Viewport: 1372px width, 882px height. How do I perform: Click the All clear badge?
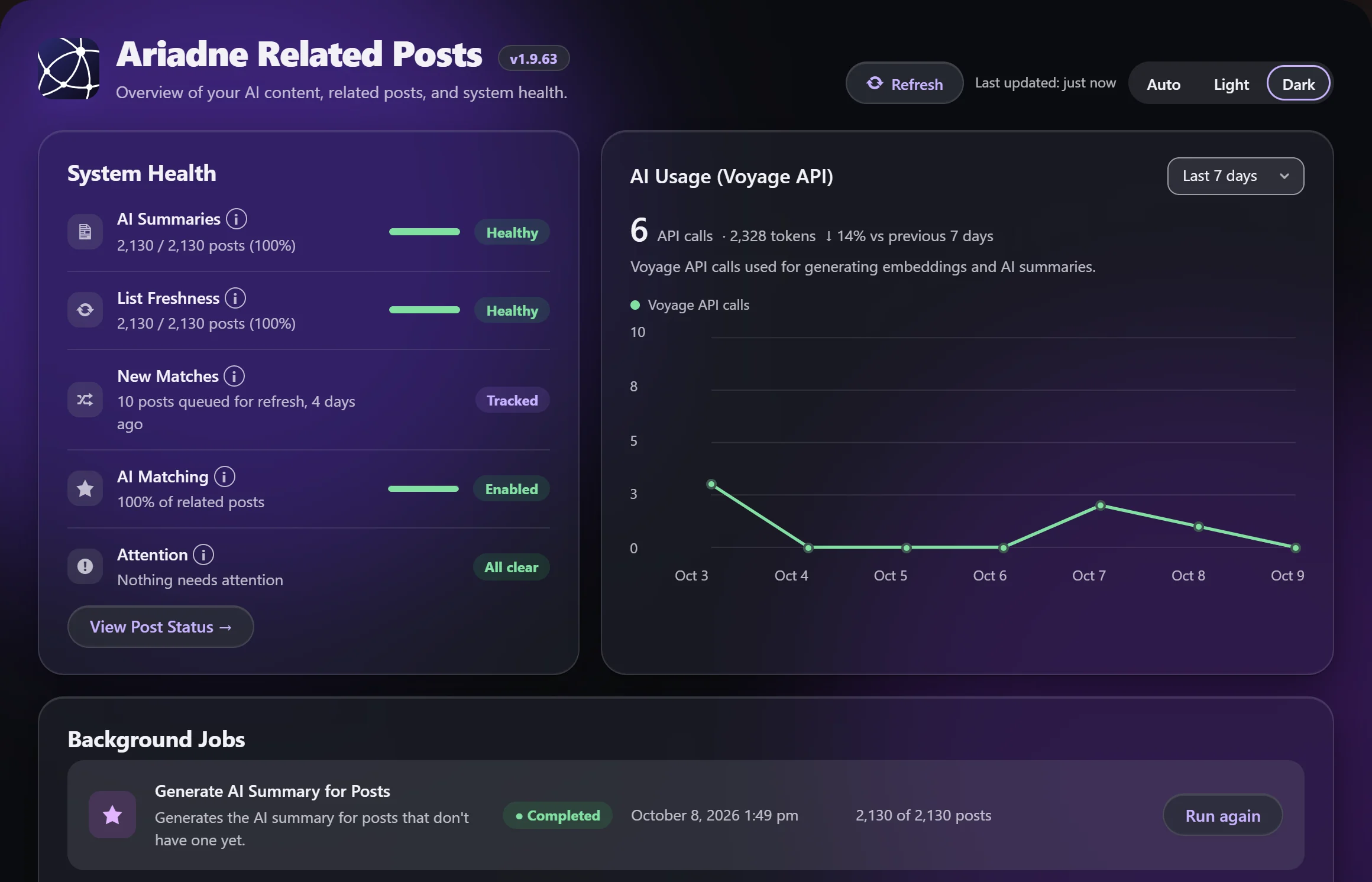pyautogui.click(x=512, y=567)
